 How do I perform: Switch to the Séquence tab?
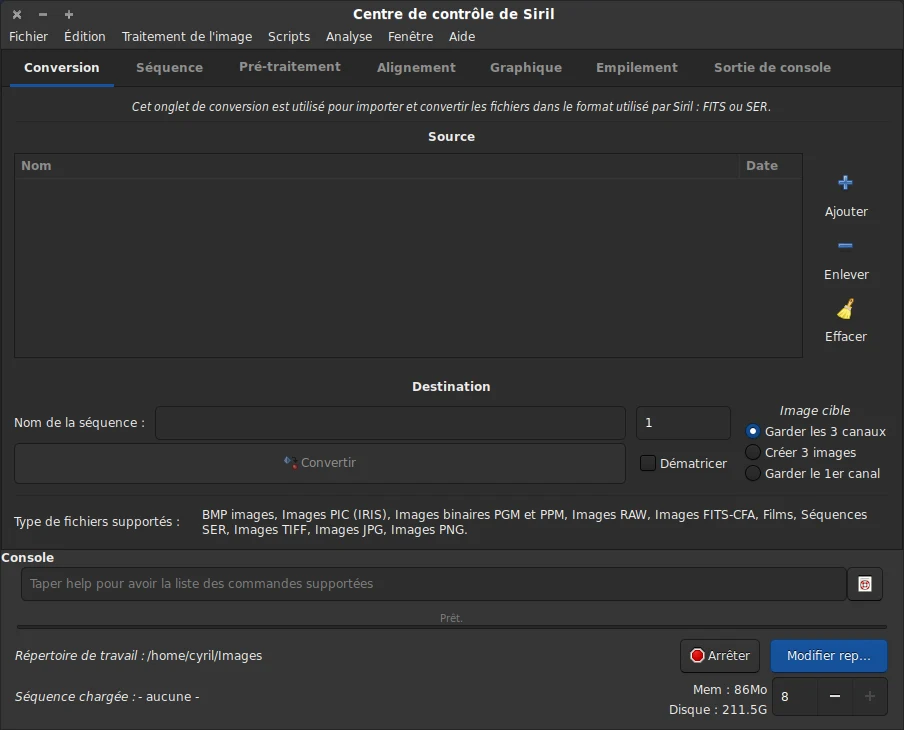tap(170, 67)
